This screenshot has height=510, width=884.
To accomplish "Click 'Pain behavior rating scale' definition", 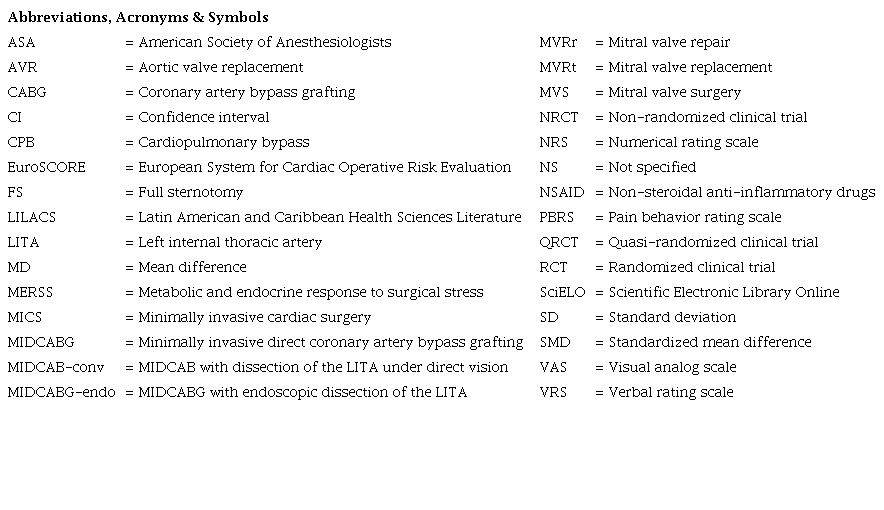I will 695,217.
